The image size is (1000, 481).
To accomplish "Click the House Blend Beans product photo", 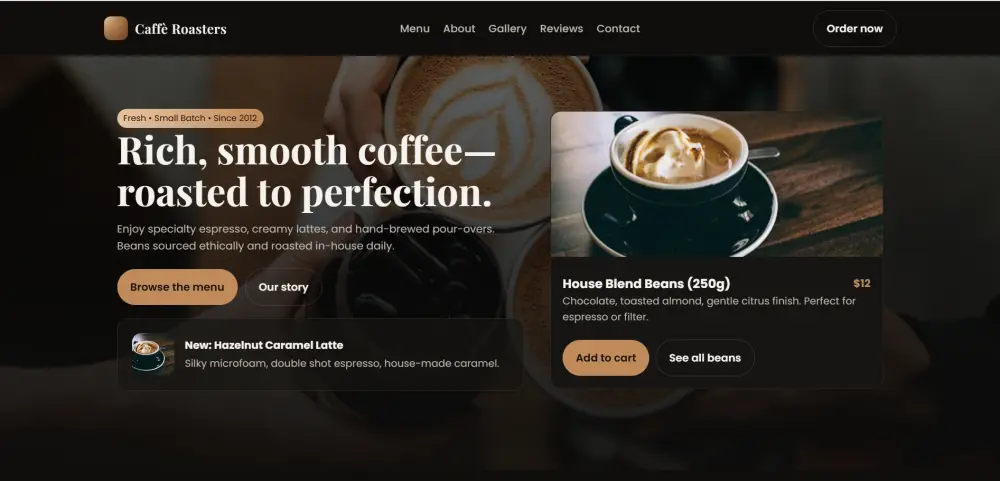I will [717, 184].
